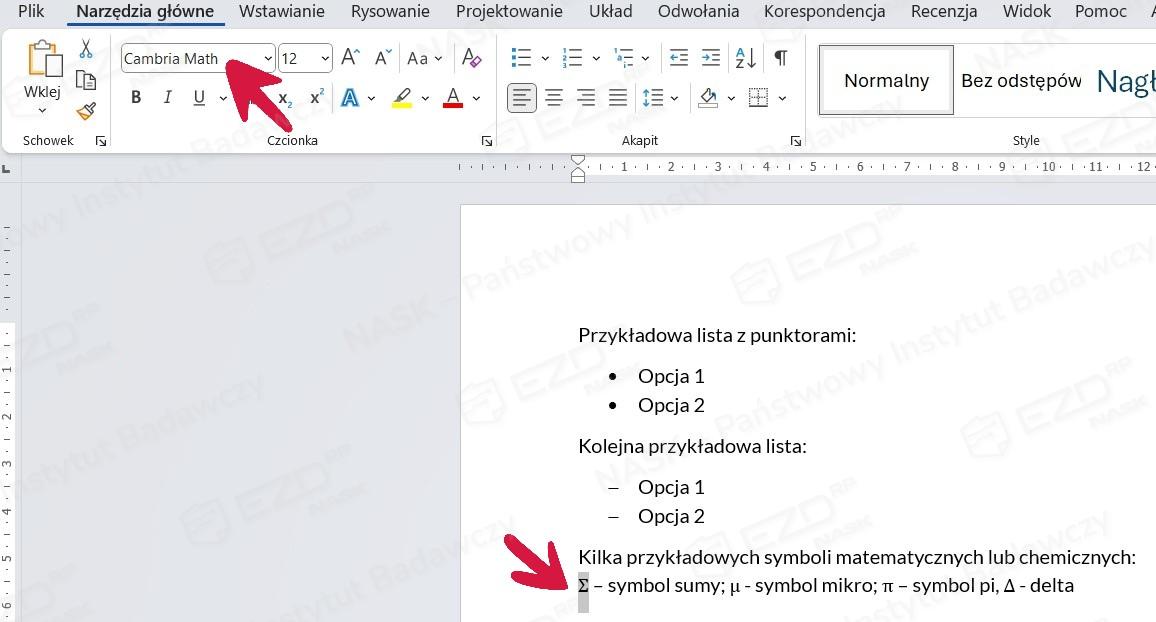The image size is (1156, 622).
Task: Click the Text Effects glowing A icon
Action: tap(350, 98)
